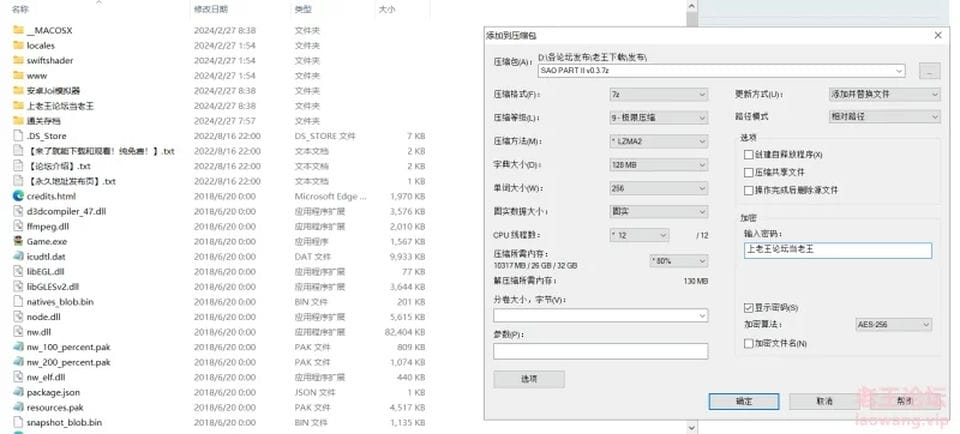Click the node.dll file icon
The height and width of the screenshot is (434, 960).
(18, 316)
